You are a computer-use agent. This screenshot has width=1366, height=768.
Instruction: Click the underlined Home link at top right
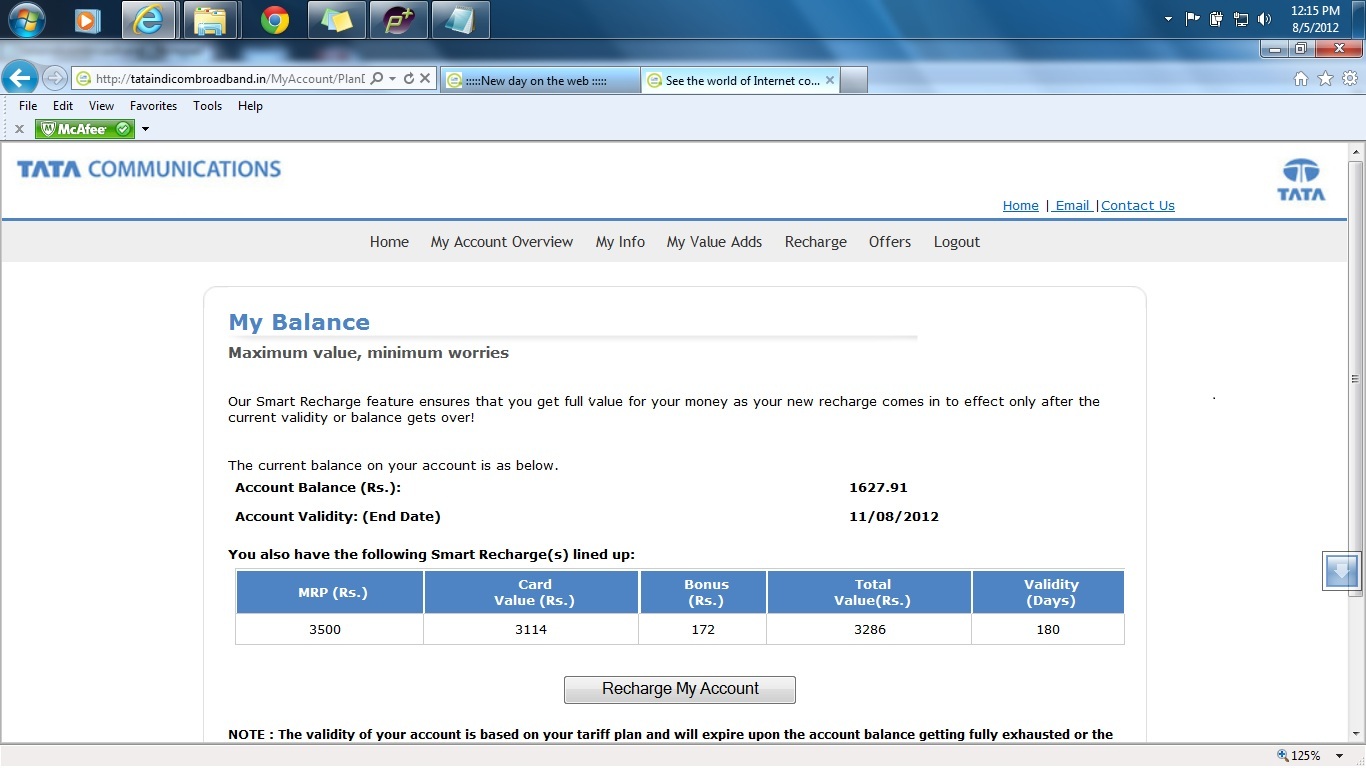1021,206
